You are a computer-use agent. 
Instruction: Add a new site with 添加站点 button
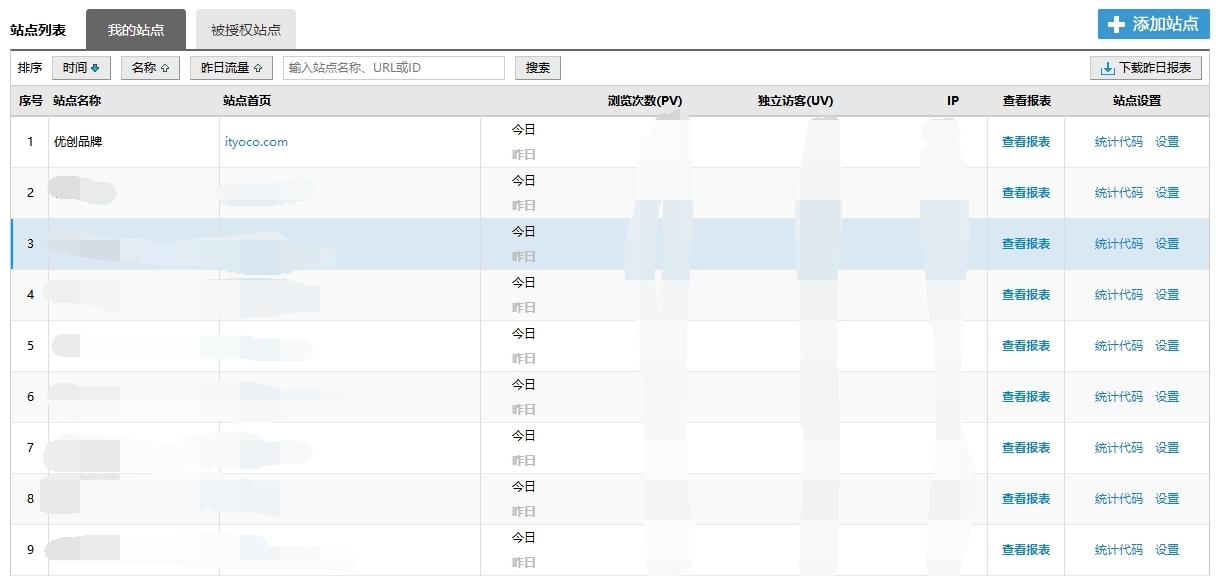[1153, 25]
